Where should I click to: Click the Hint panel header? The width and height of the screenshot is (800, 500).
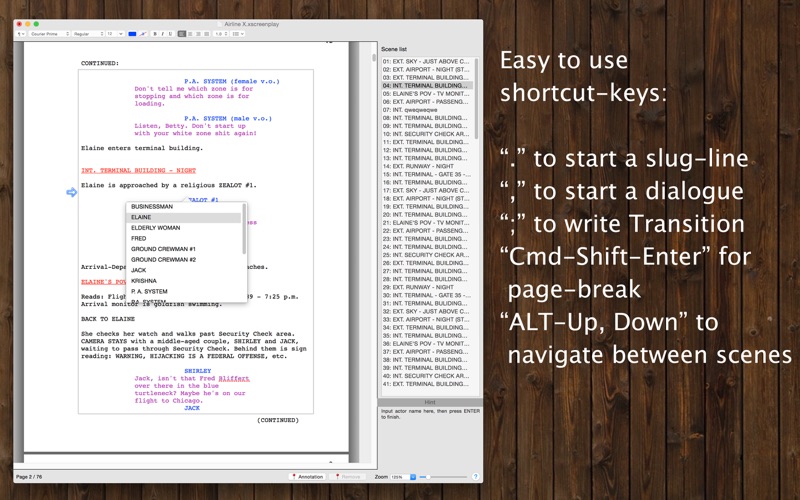coord(430,403)
